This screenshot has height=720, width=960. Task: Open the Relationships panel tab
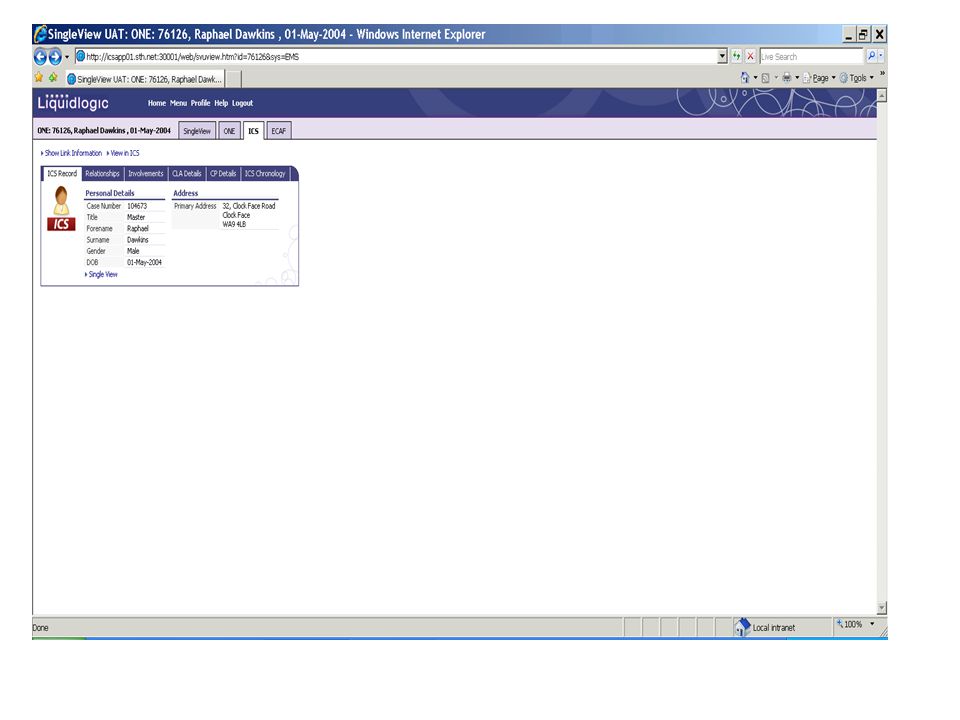pos(102,174)
